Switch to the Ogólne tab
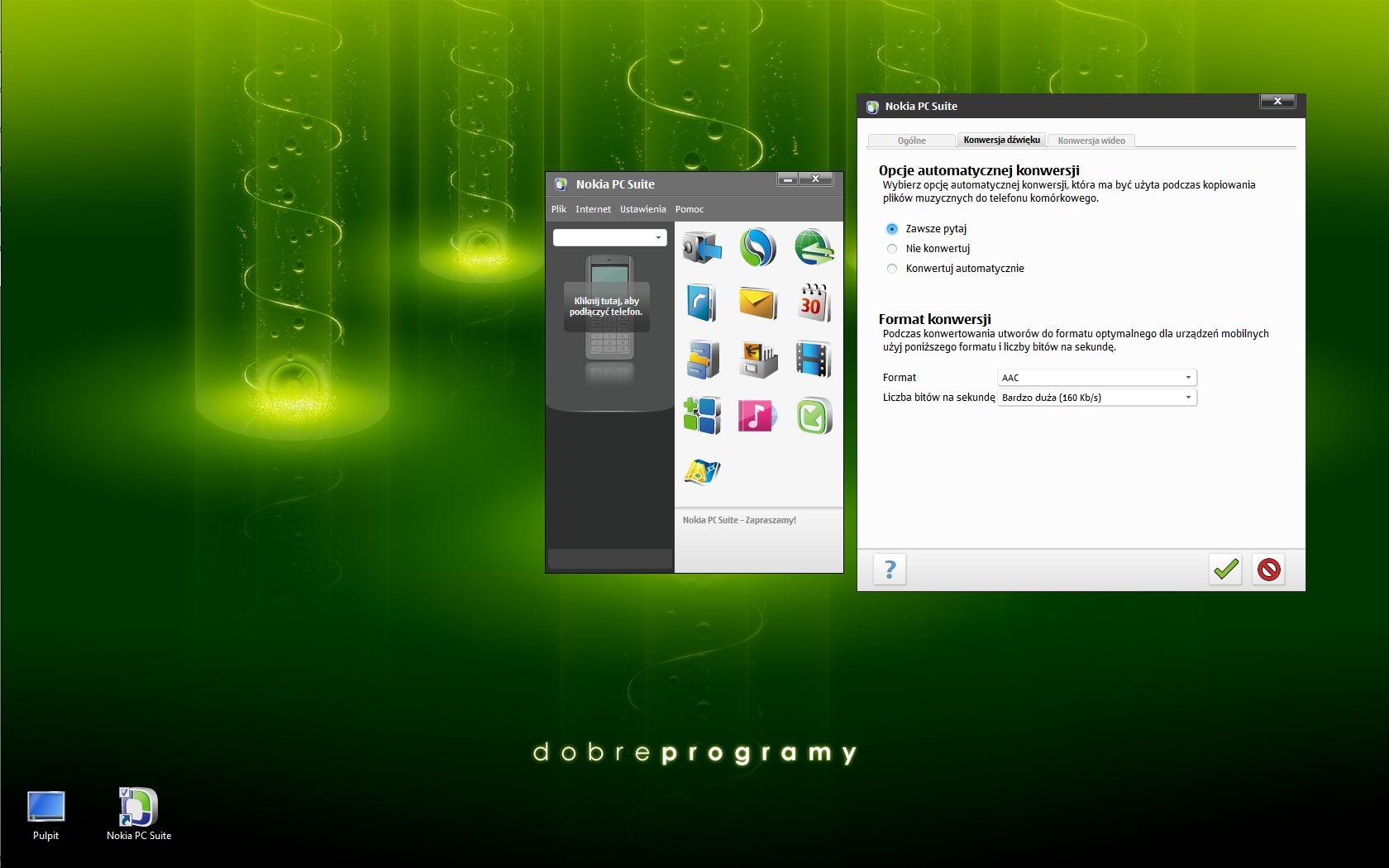 pyautogui.click(x=912, y=141)
